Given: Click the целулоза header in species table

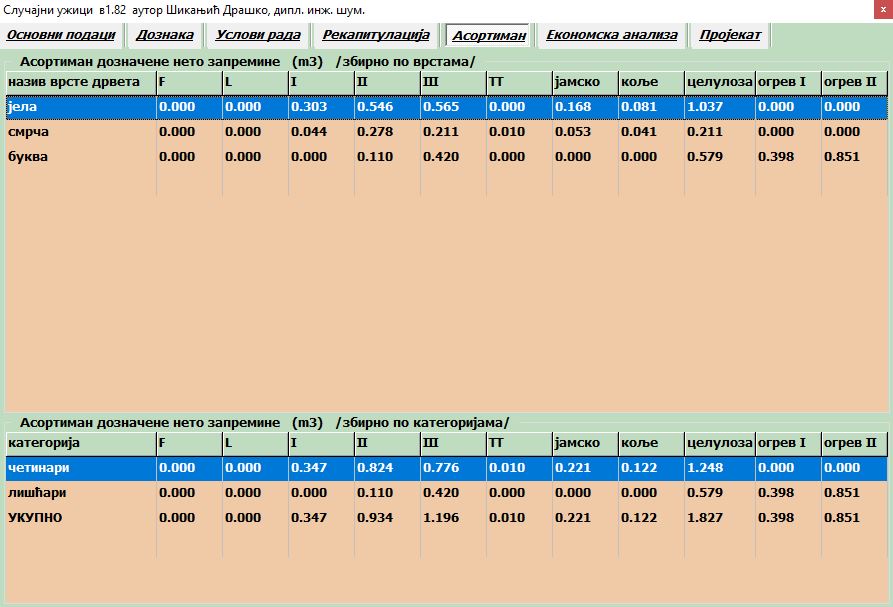Looking at the screenshot, I should [x=720, y=83].
